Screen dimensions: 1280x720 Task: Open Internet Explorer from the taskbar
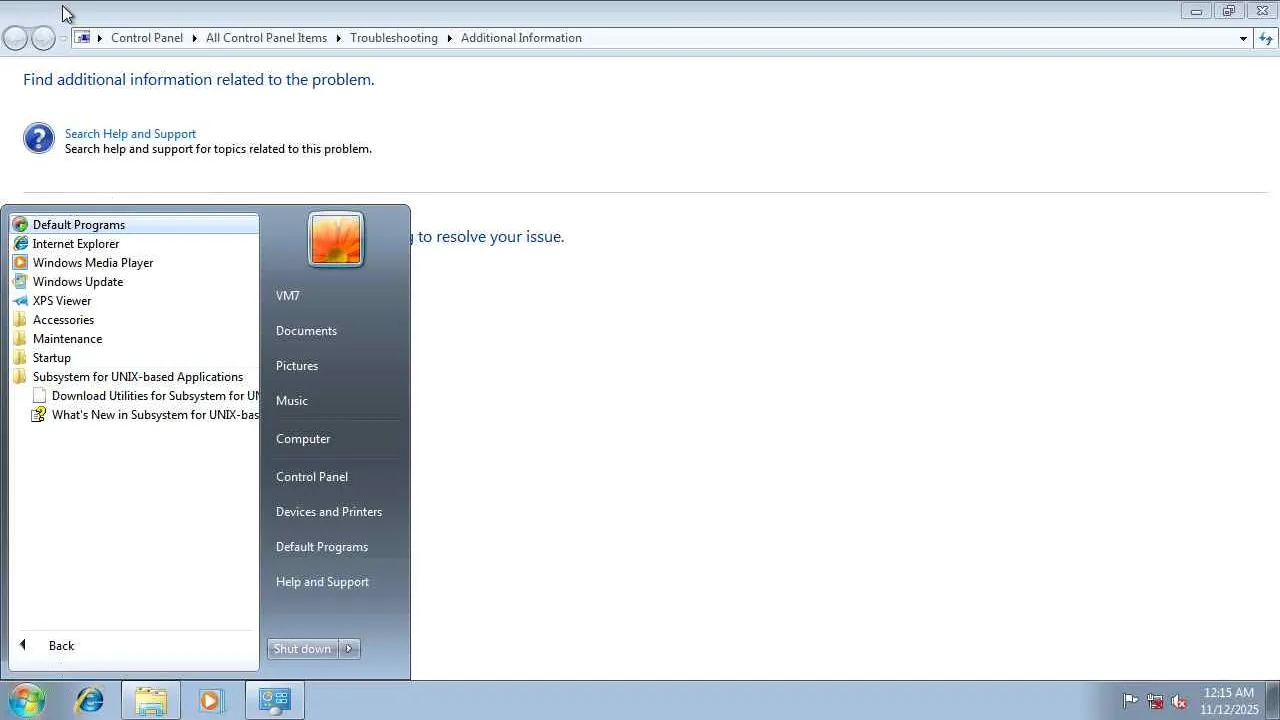(x=90, y=700)
